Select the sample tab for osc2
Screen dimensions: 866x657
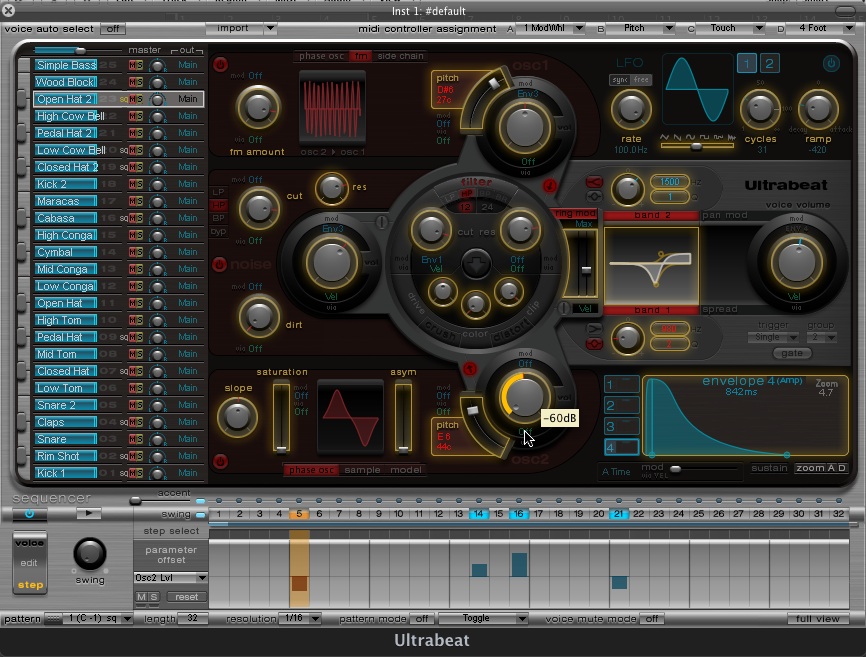point(363,470)
